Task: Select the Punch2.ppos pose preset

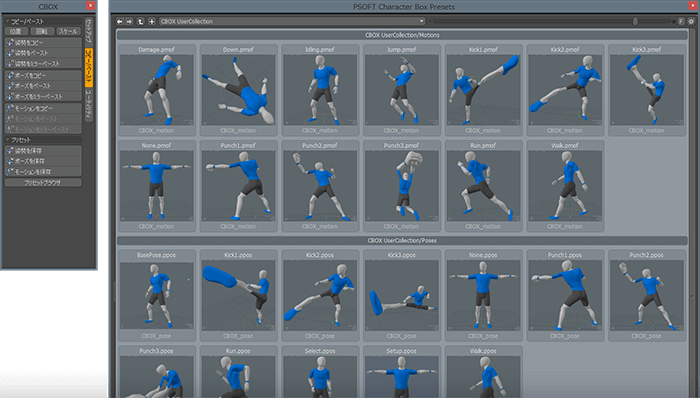Action: click(647, 295)
